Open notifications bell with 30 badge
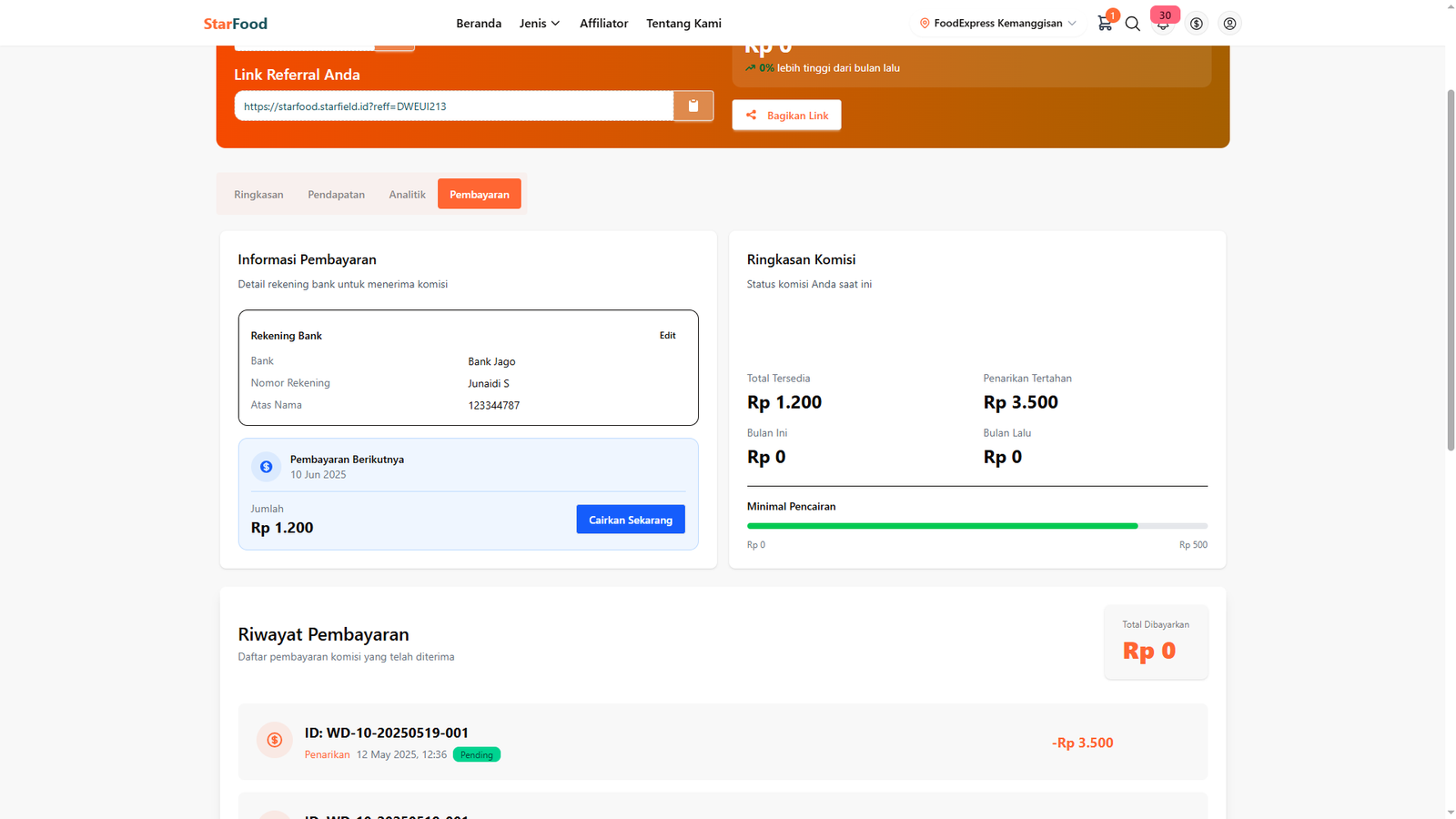Viewport: 1456px width, 819px height. pos(1163,24)
